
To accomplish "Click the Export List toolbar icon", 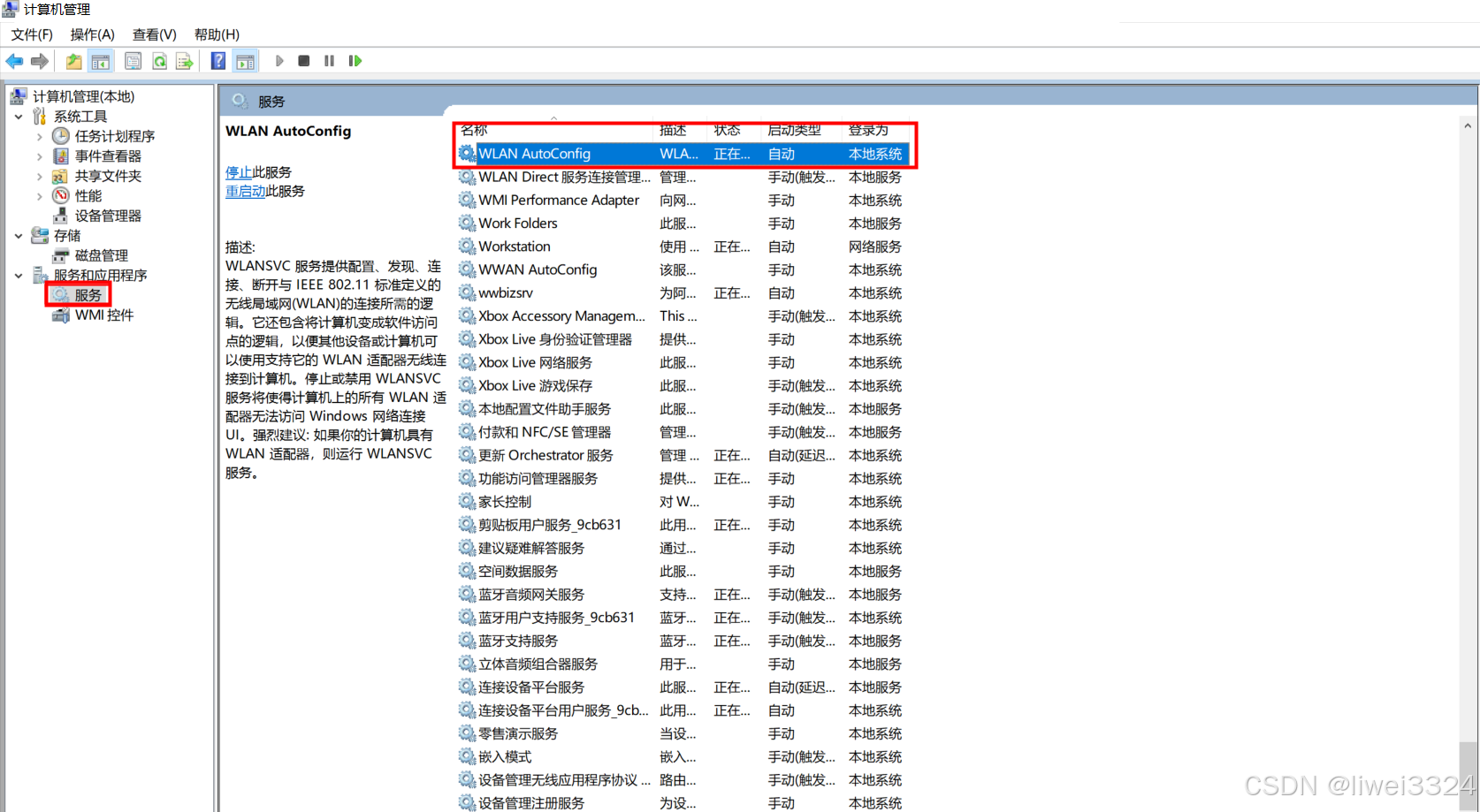I will coord(185,61).
